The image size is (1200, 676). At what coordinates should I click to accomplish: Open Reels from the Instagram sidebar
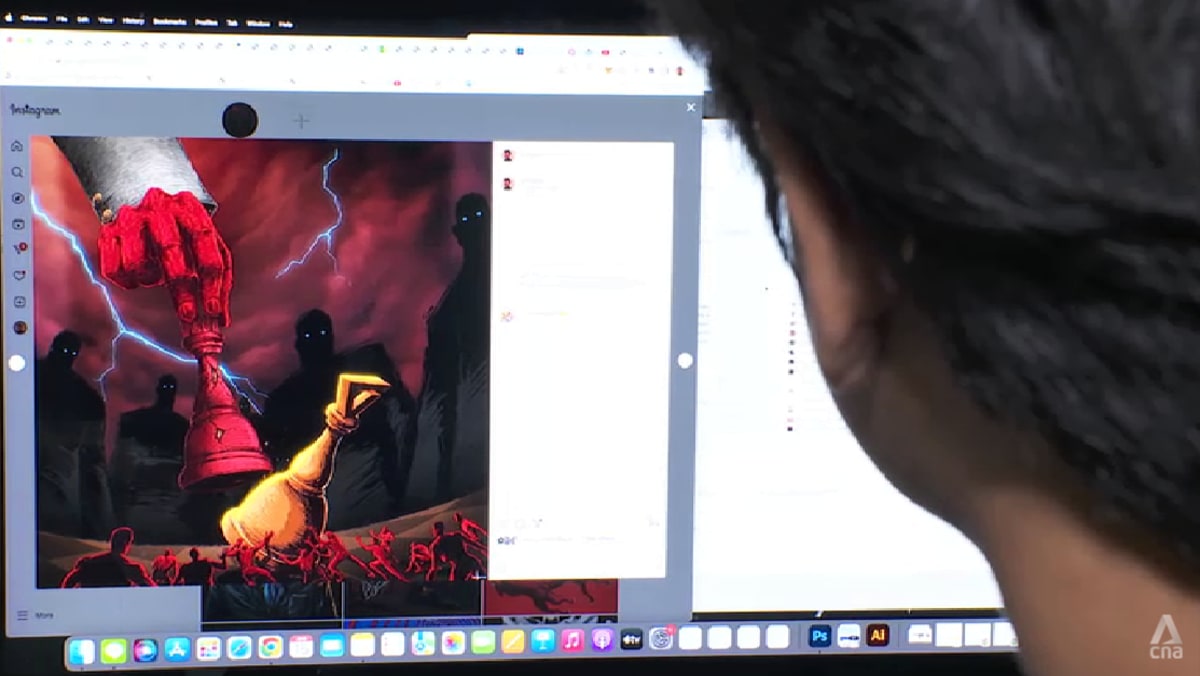coord(18,224)
